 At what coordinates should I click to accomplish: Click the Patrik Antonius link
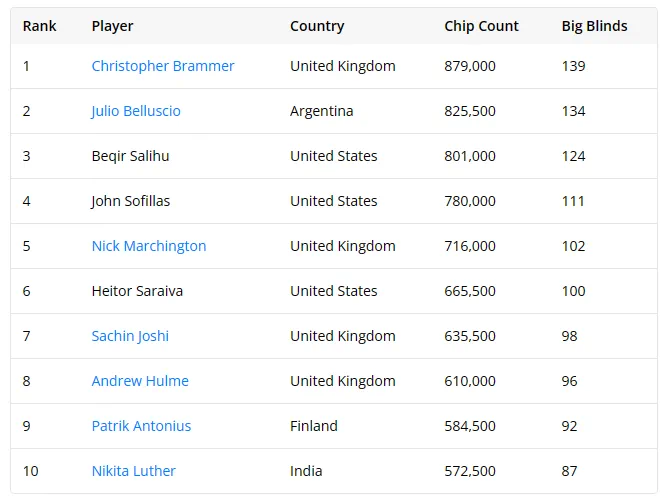141,426
